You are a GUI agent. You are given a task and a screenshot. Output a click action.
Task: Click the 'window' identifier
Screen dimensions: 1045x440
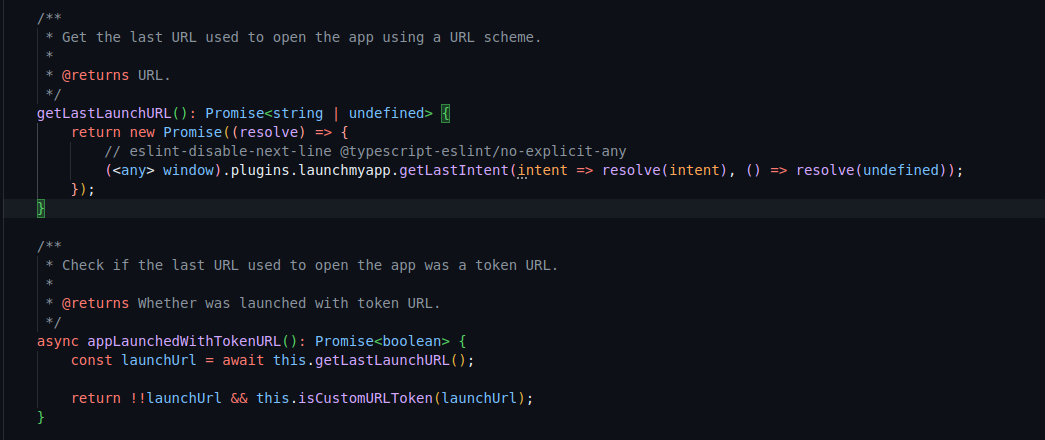(x=189, y=170)
